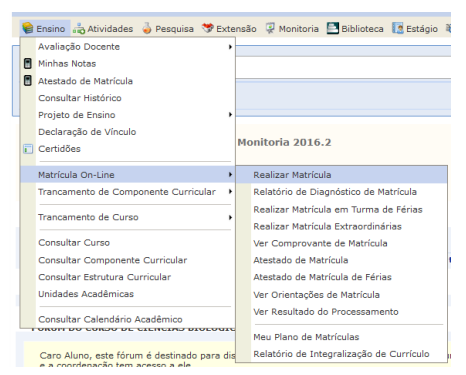
Task: Select Projeto de Ensino entry
Action: pos(128,115)
